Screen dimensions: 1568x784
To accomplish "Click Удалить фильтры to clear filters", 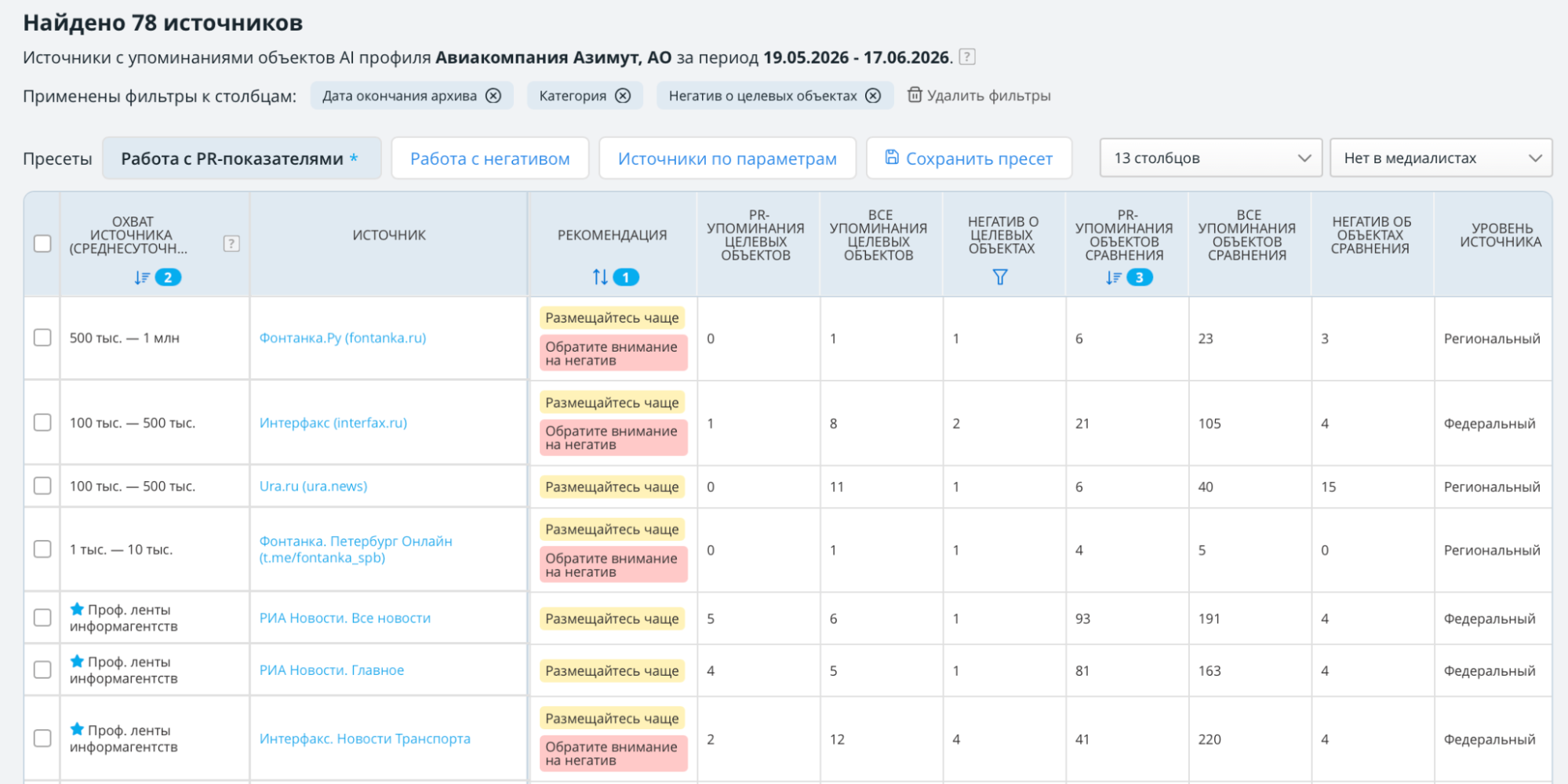I will (979, 96).
